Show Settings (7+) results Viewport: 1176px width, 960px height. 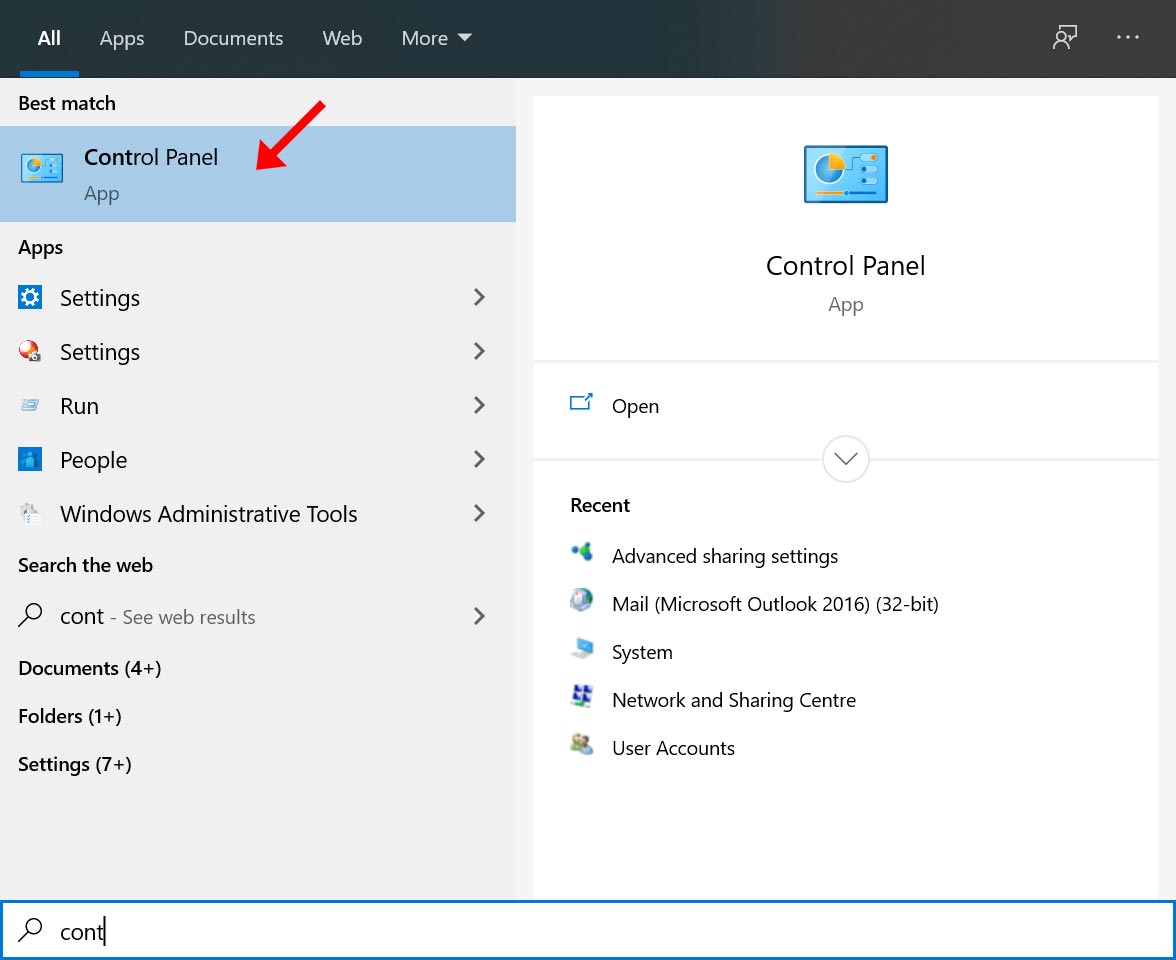click(x=75, y=764)
